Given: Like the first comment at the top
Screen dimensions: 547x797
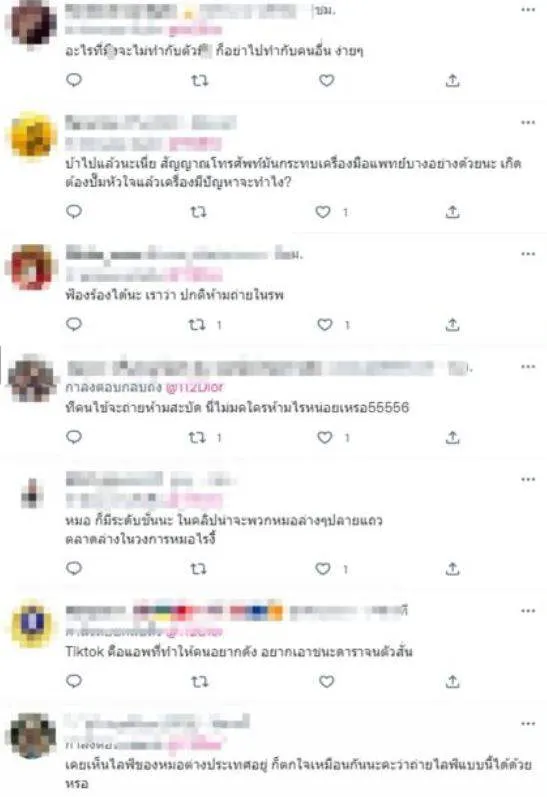Looking at the screenshot, I should (326, 80).
